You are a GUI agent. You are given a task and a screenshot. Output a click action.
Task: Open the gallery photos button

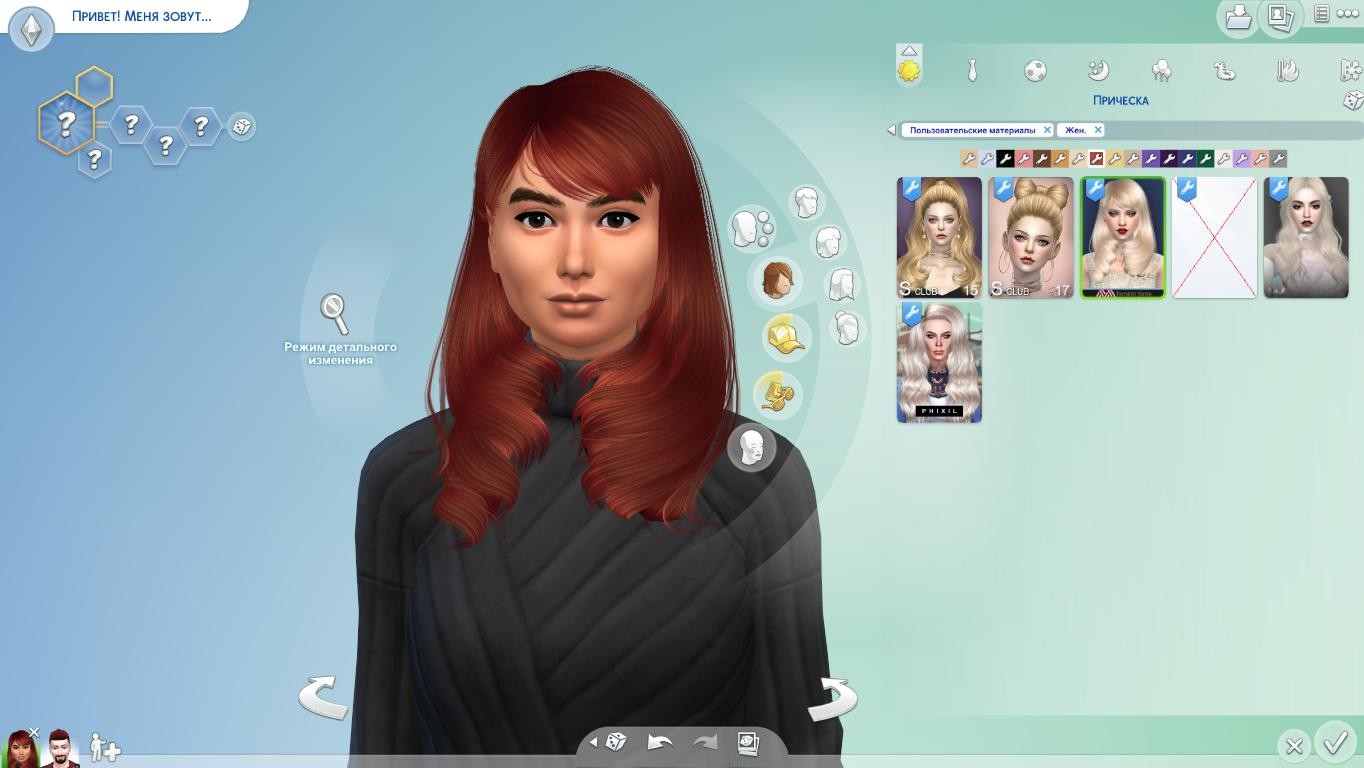point(1279,17)
